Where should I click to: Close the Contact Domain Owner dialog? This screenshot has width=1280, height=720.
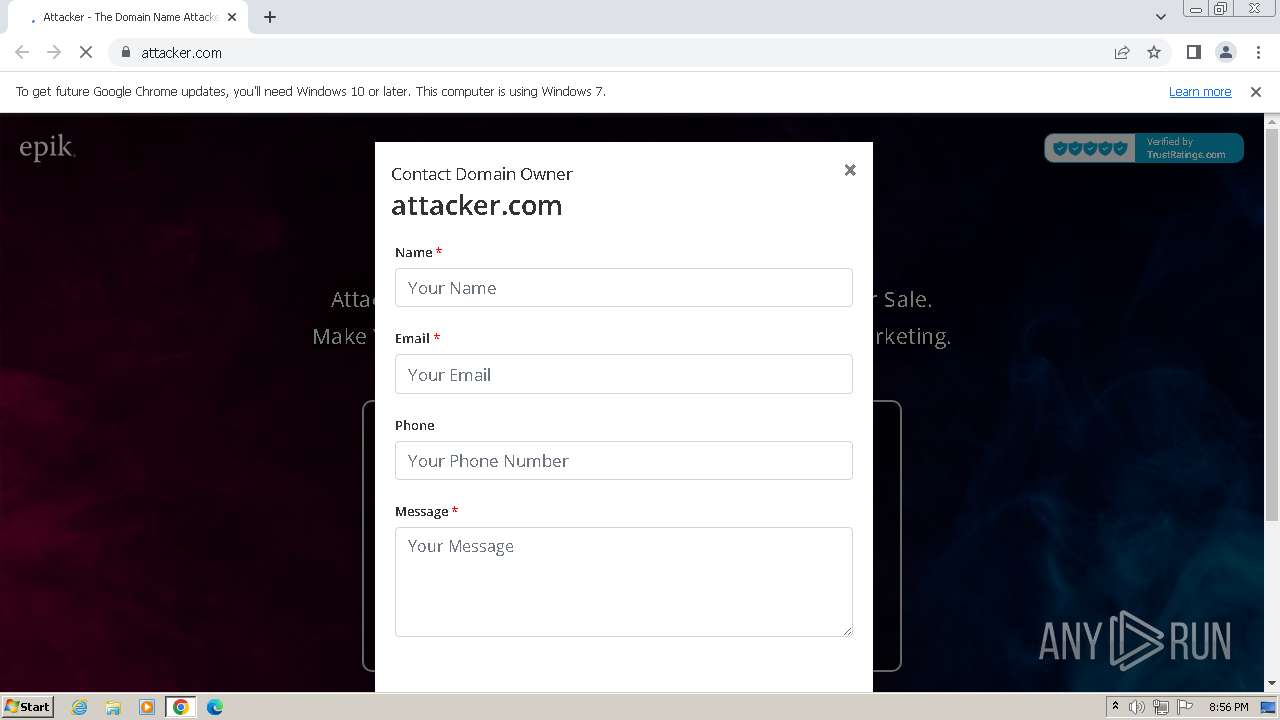coord(850,170)
